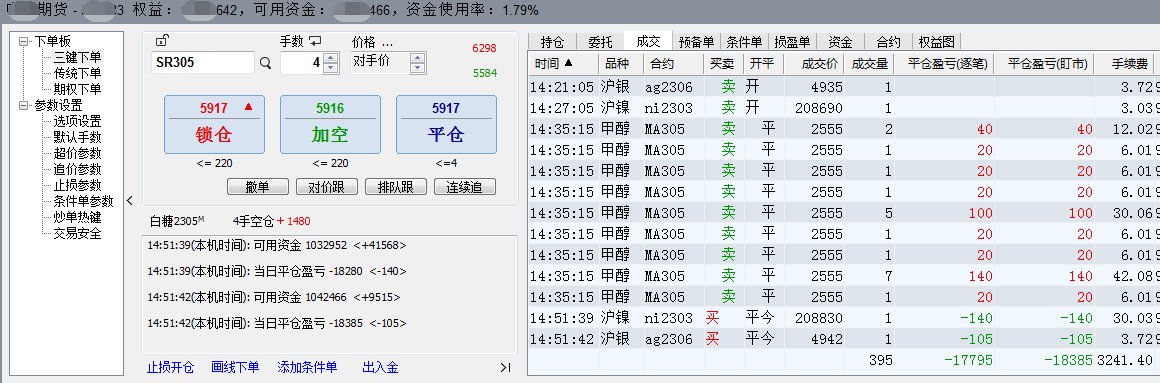This screenshot has width=1160, height=383.
Task: Open 追价参数 settings
Action: (78, 169)
